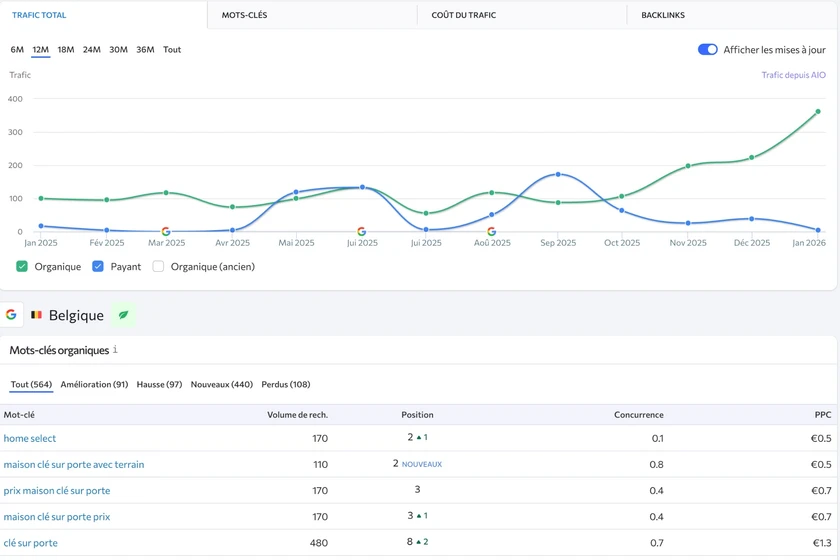Viewport: 840px width, 560px height.
Task: Open the home select keyword link
Action: tap(30, 438)
